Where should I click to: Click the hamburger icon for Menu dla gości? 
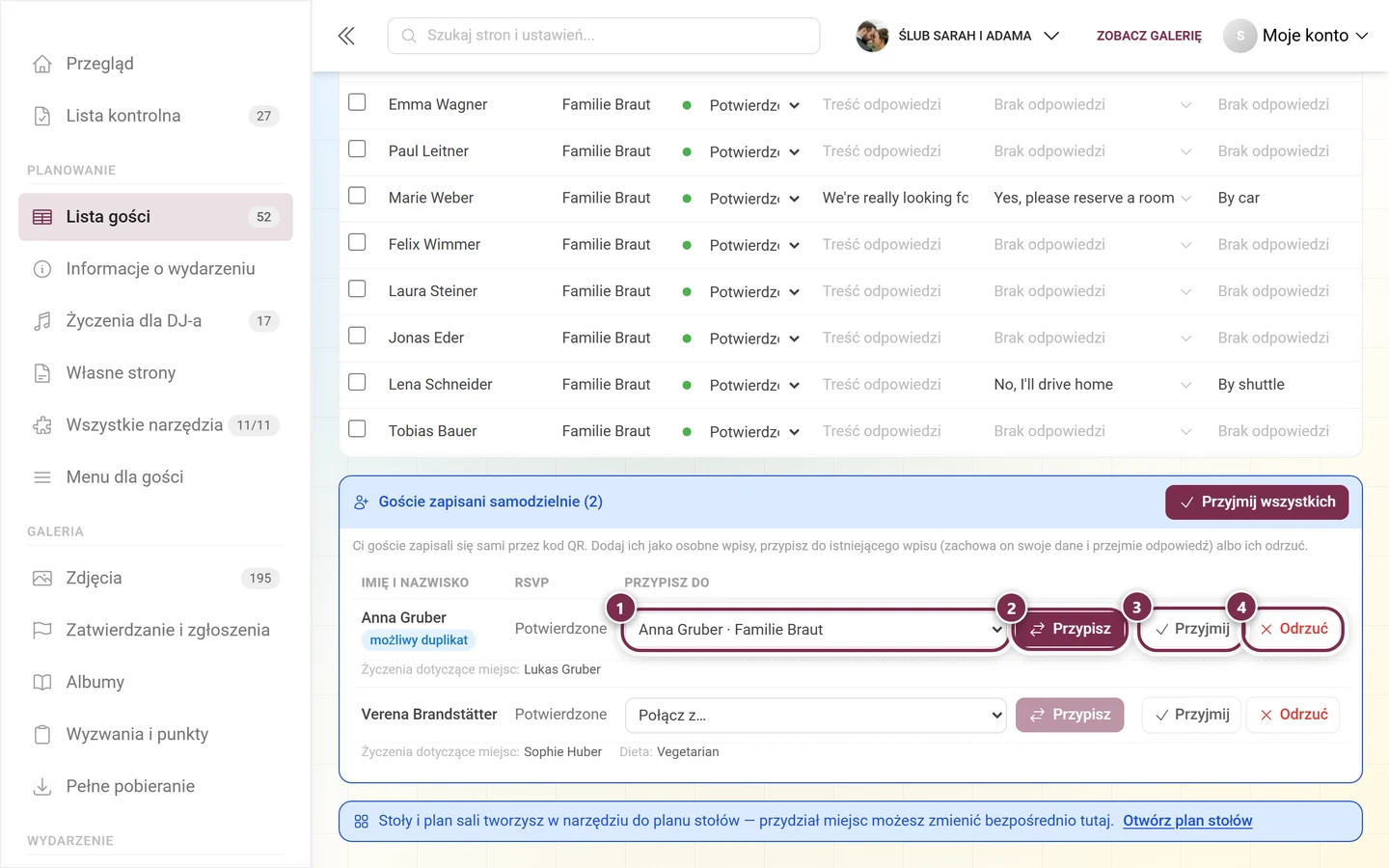click(42, 477)
